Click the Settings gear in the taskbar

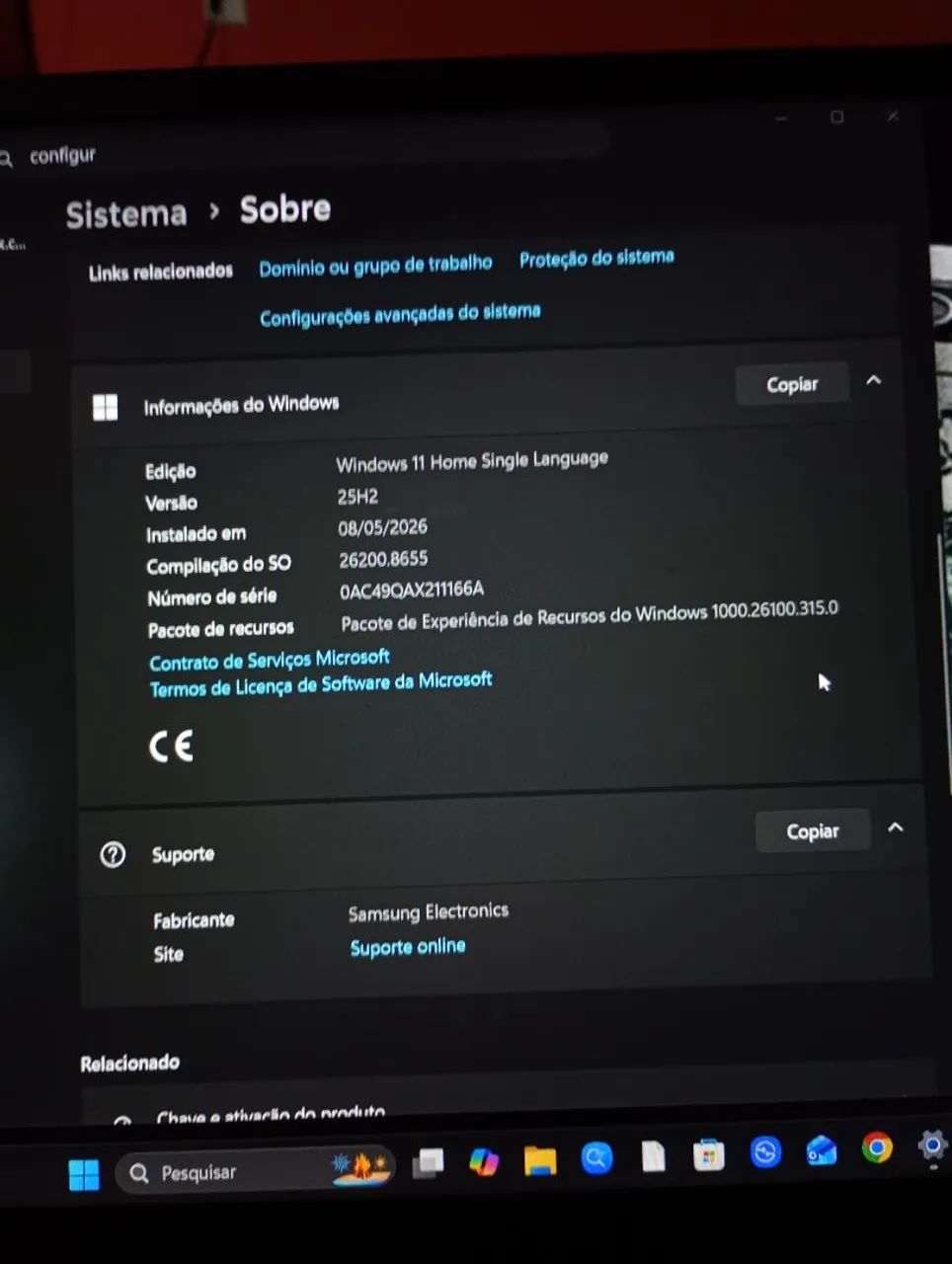tap(931, 1145)
